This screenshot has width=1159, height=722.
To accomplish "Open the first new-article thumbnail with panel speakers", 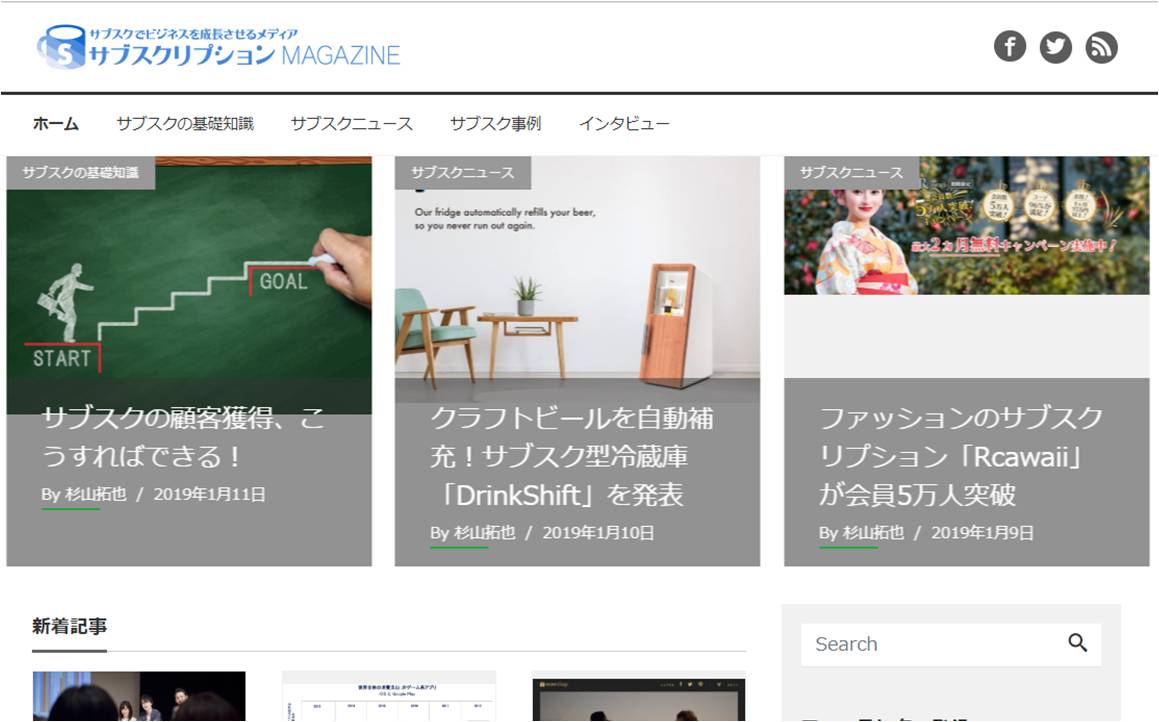I will click(139, 696).
